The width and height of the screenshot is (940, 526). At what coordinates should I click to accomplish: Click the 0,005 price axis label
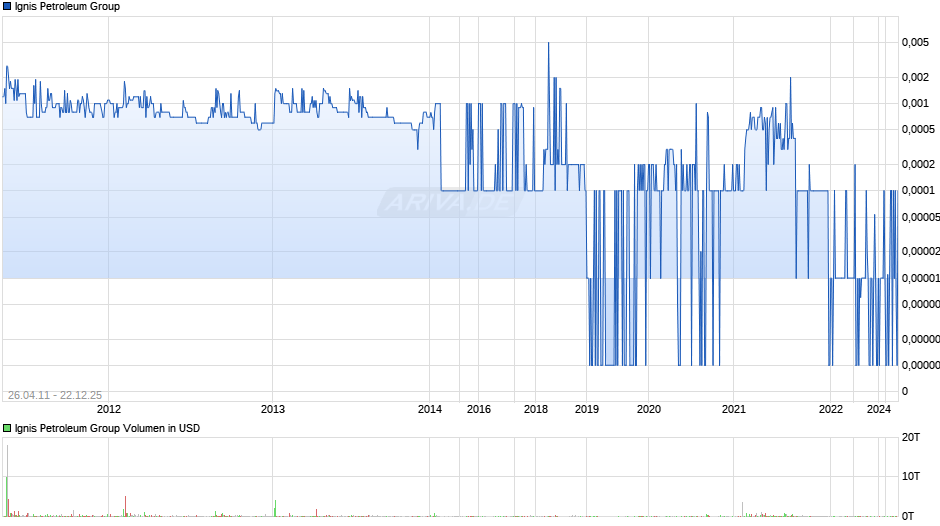click(x=915, y=43)
